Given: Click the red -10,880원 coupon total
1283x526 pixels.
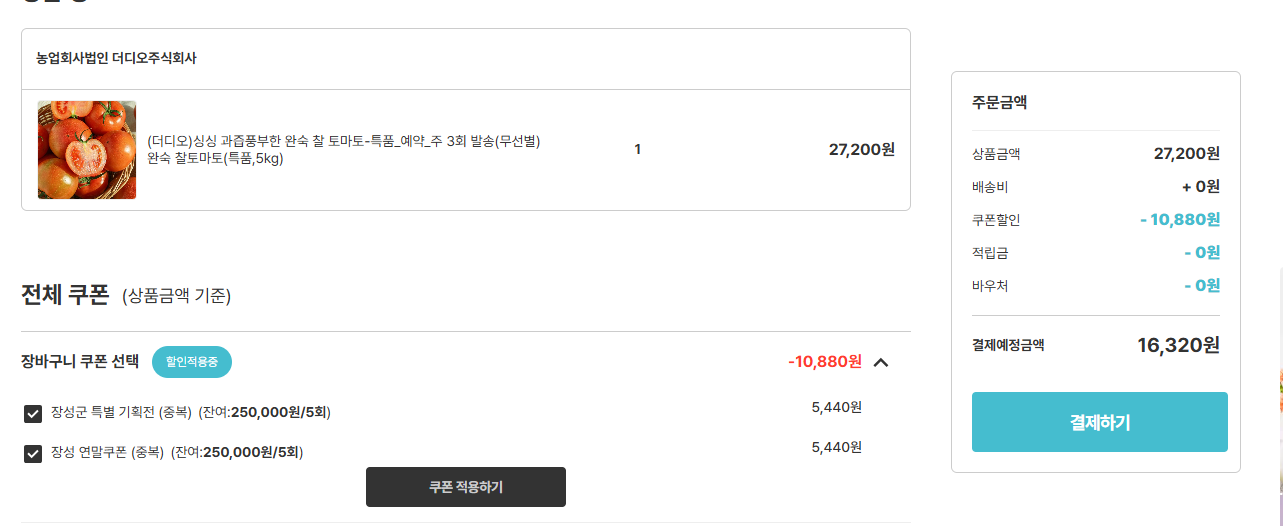Looking at the screenshot, I should [824, 361].
